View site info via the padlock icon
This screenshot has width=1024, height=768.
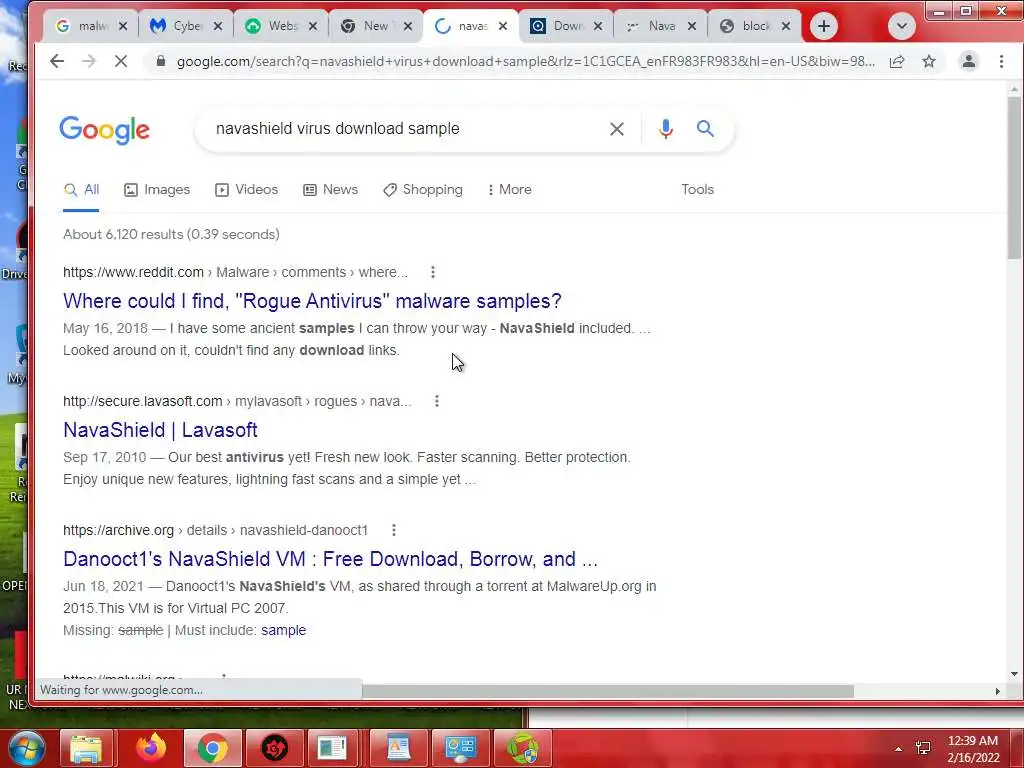160,61
